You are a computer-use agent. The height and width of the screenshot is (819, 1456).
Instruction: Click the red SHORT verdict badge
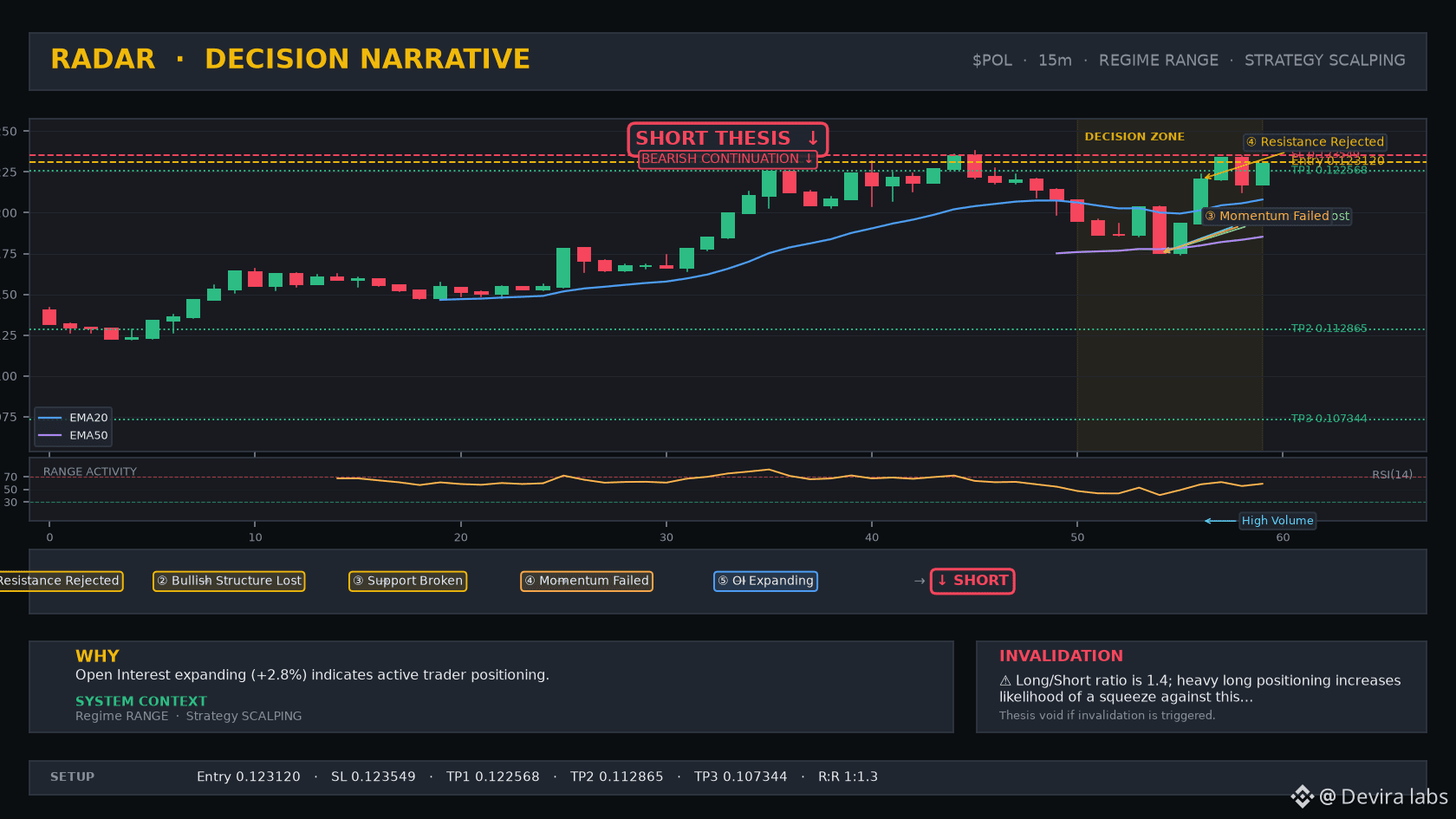tap(972, 581)
